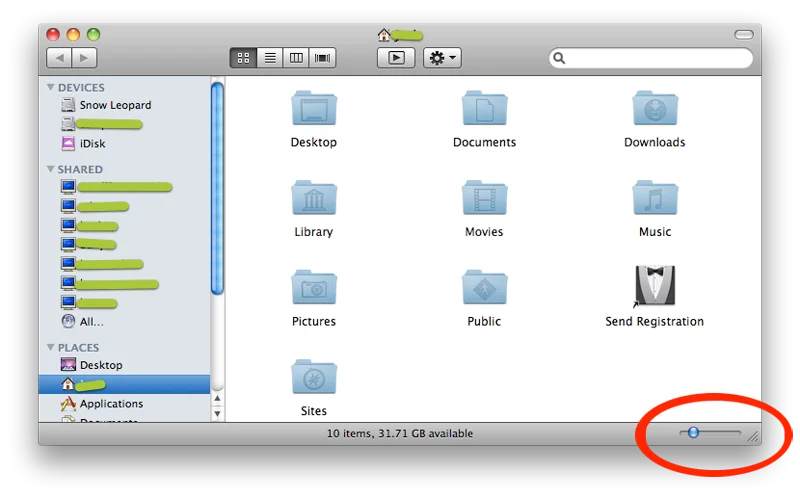Select the Sites folder icon
Viewport: 800px width, 498px height.
point(314,377)
